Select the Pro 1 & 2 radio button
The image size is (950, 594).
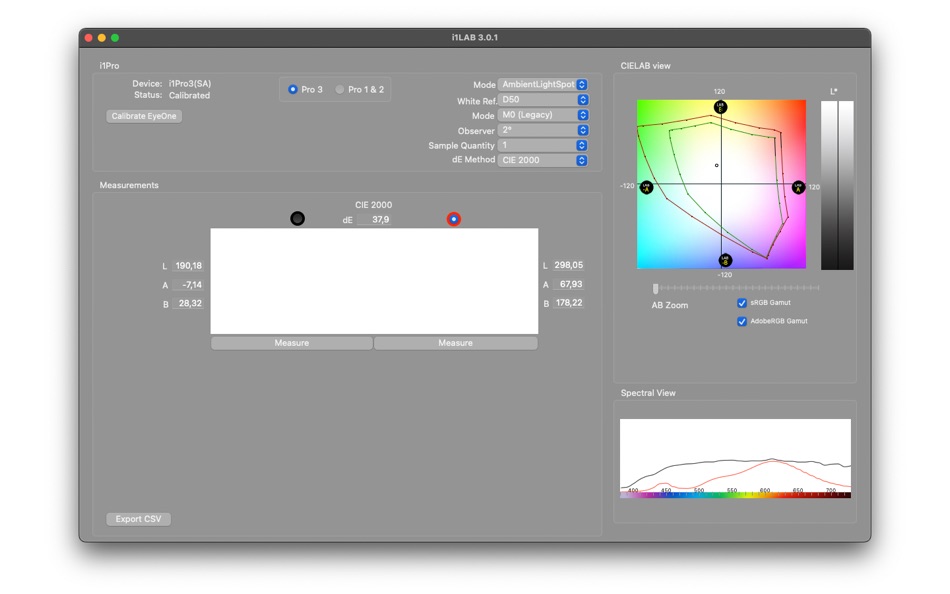339,89
